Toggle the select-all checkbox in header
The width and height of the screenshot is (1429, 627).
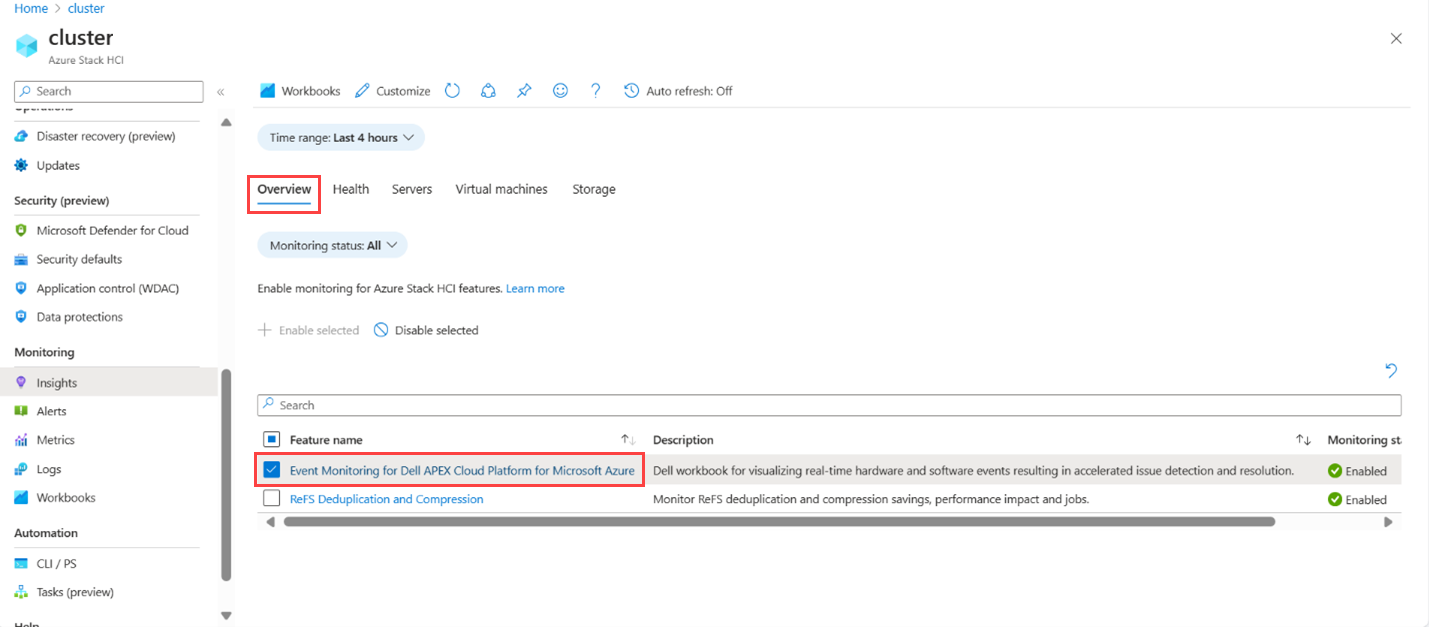272,439
